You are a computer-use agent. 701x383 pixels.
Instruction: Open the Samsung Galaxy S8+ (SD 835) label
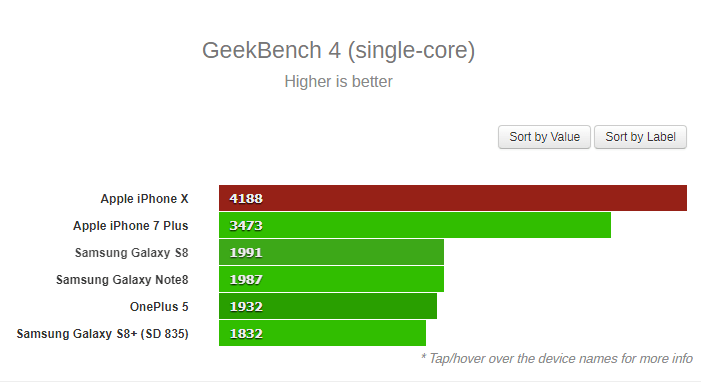click(x=102, y=334)
